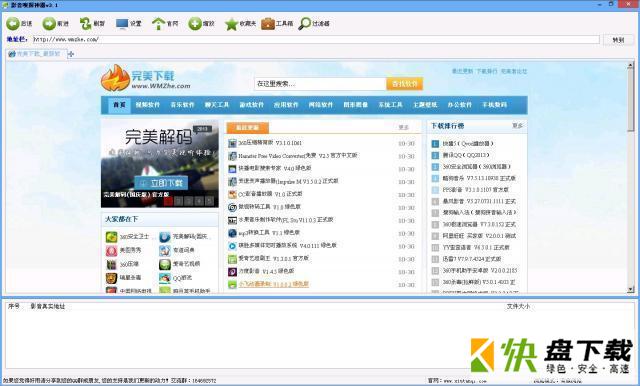
Task: Open Favorites (收藏夹) star icon
Action: (x=231, y=24)
